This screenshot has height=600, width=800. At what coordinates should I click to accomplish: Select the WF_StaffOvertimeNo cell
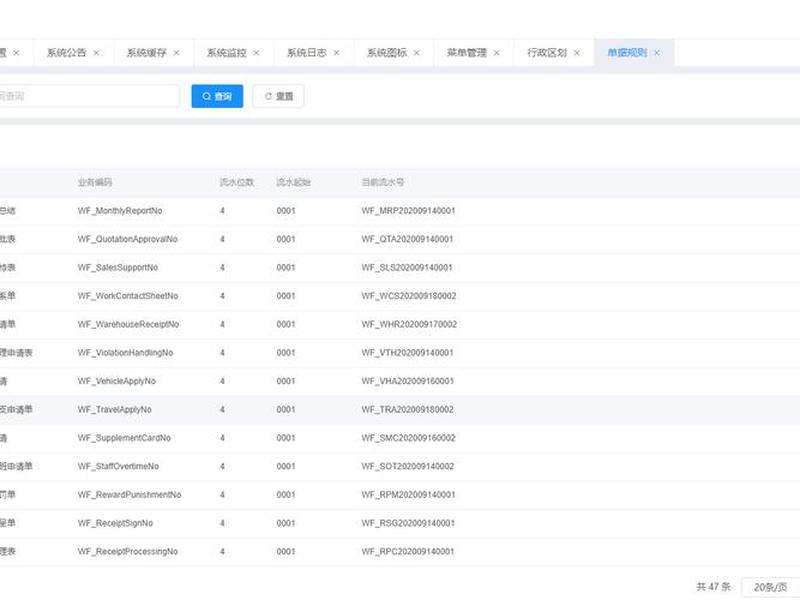point(118,466)
